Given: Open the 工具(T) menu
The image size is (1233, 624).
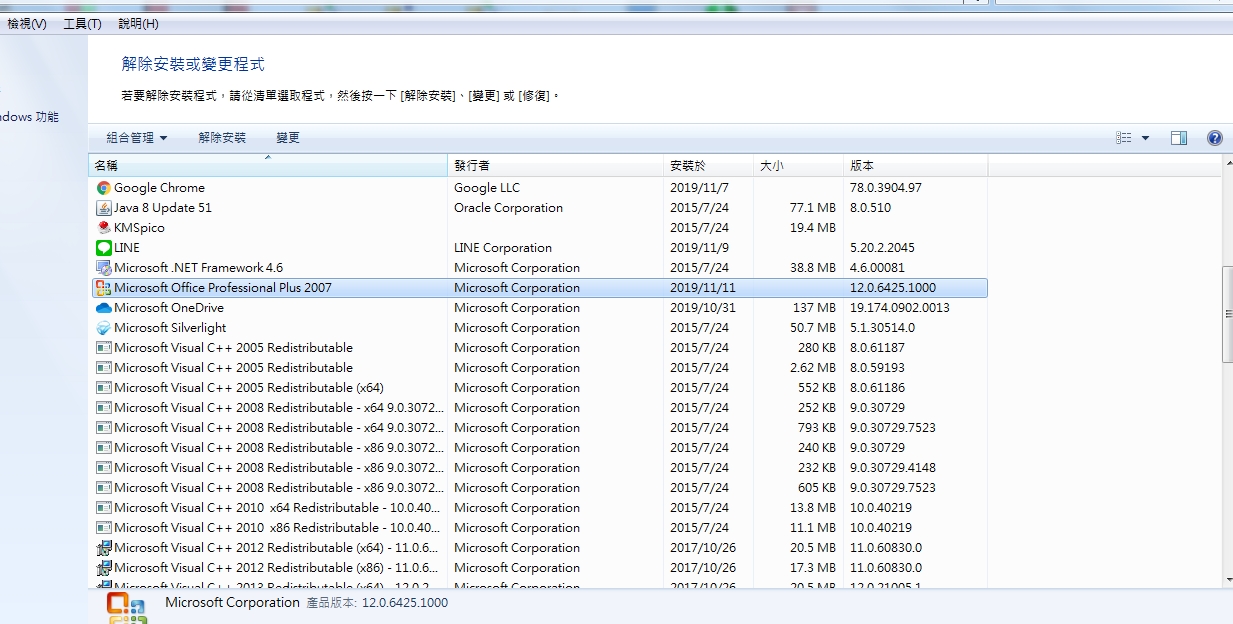Looking at the screenshot, I should coord(82,23).
